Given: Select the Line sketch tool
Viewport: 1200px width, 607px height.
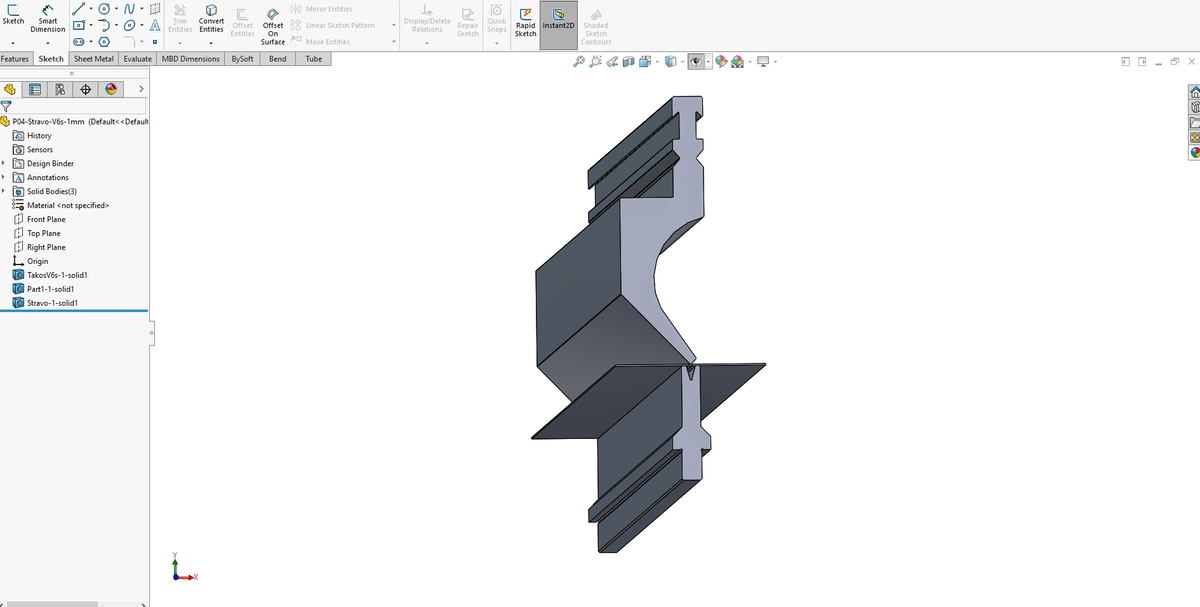Looking at the screenshot, I should click(78, 8).
